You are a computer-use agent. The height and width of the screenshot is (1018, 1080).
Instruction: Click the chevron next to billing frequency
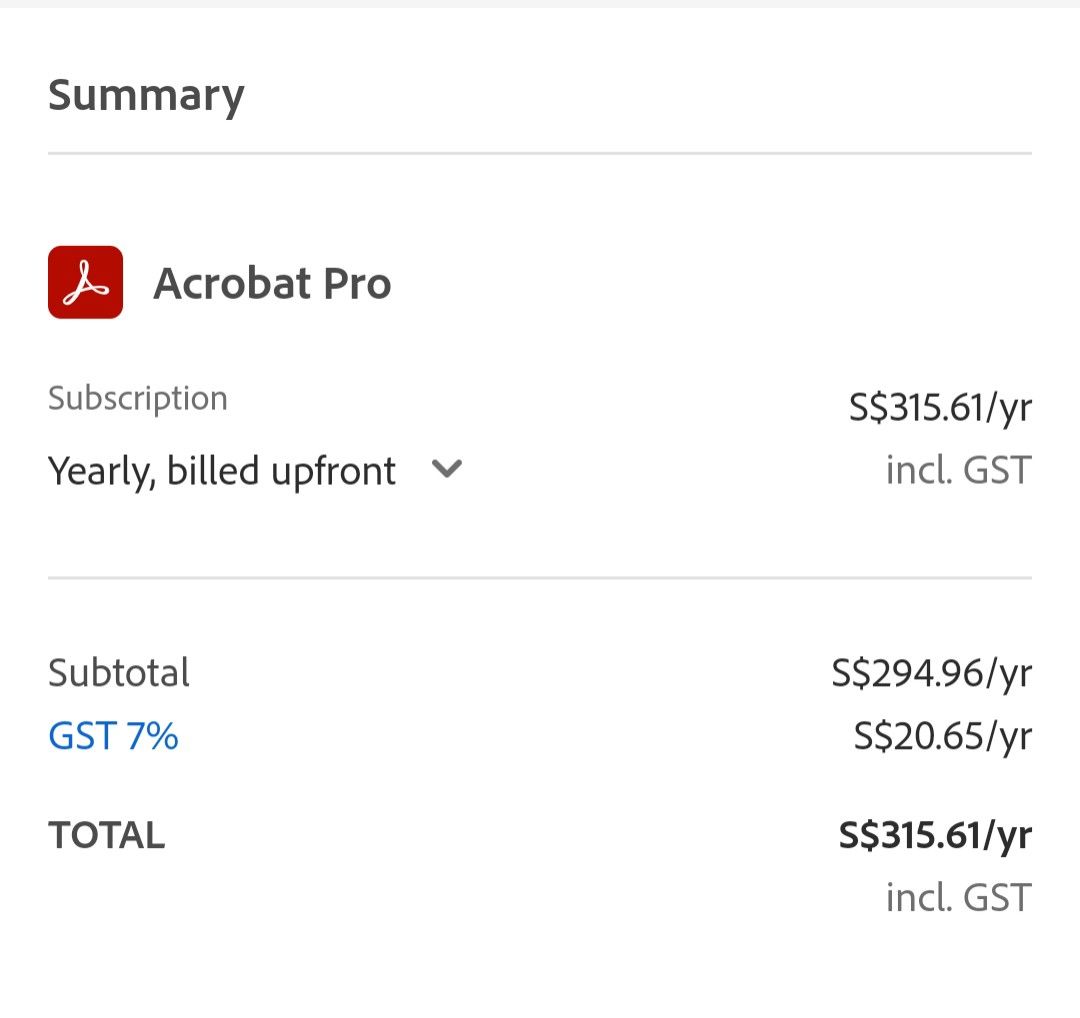(x=447, y=468)
